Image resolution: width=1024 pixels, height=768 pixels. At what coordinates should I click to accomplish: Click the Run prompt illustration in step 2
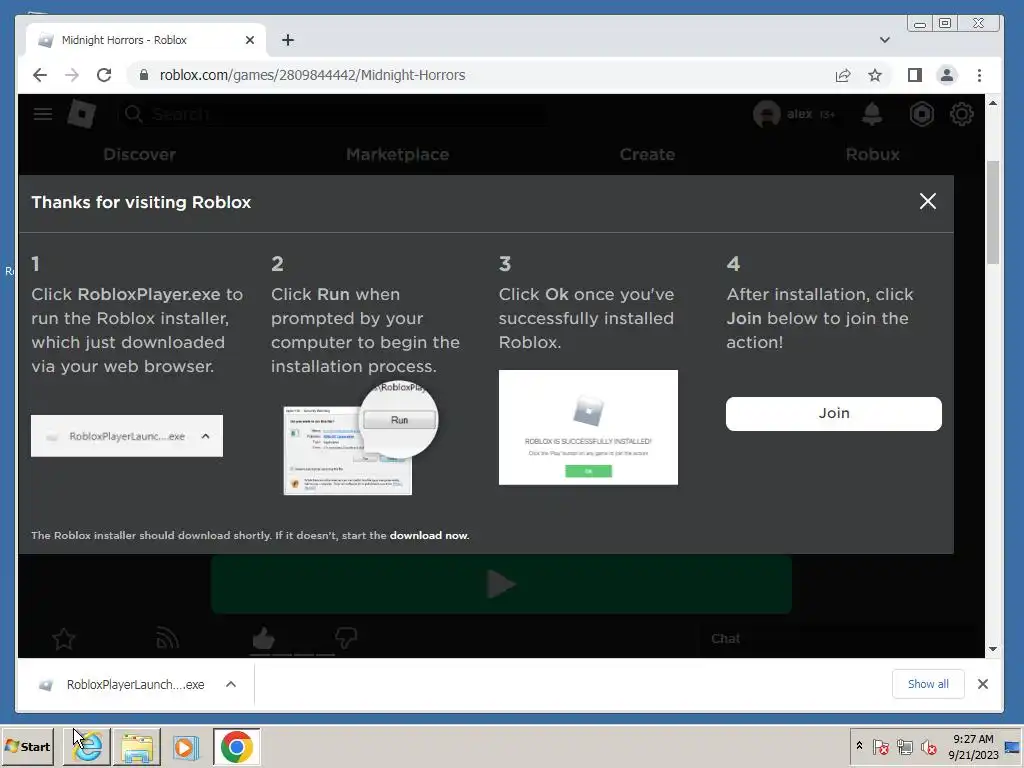pyautogui.click(x=360, y=438)
